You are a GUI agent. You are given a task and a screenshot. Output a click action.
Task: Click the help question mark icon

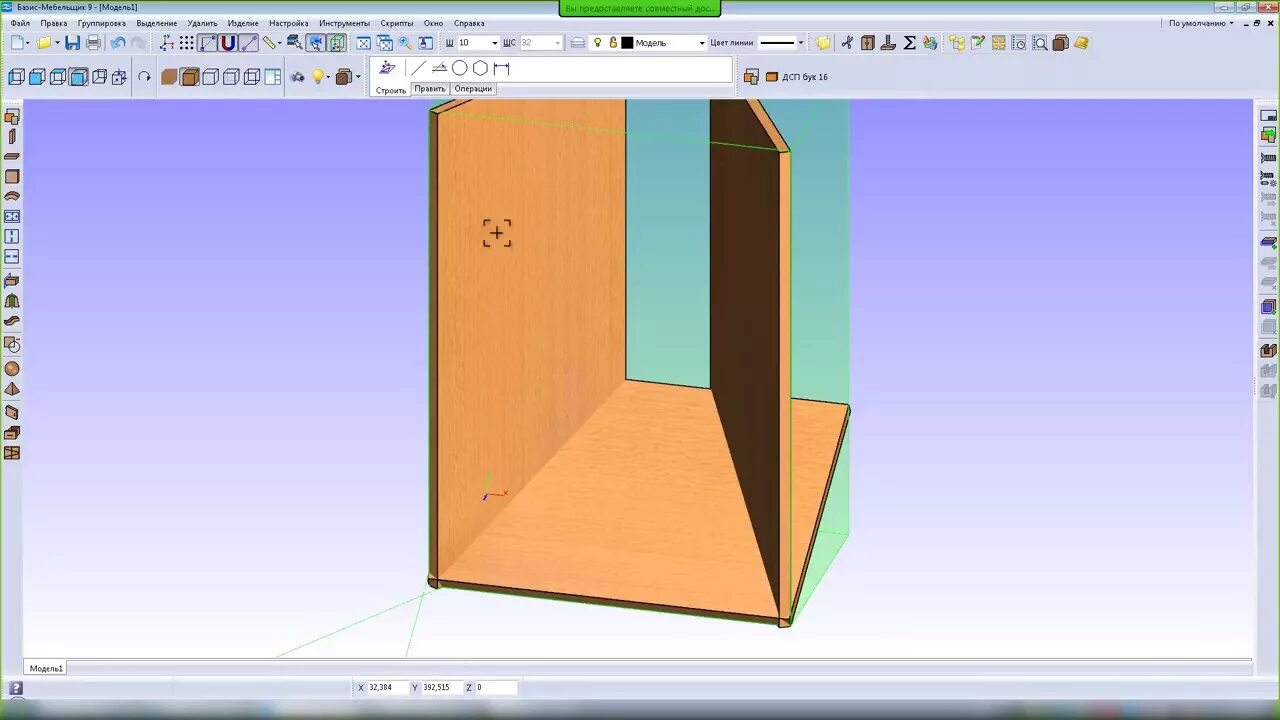[16, 688]
